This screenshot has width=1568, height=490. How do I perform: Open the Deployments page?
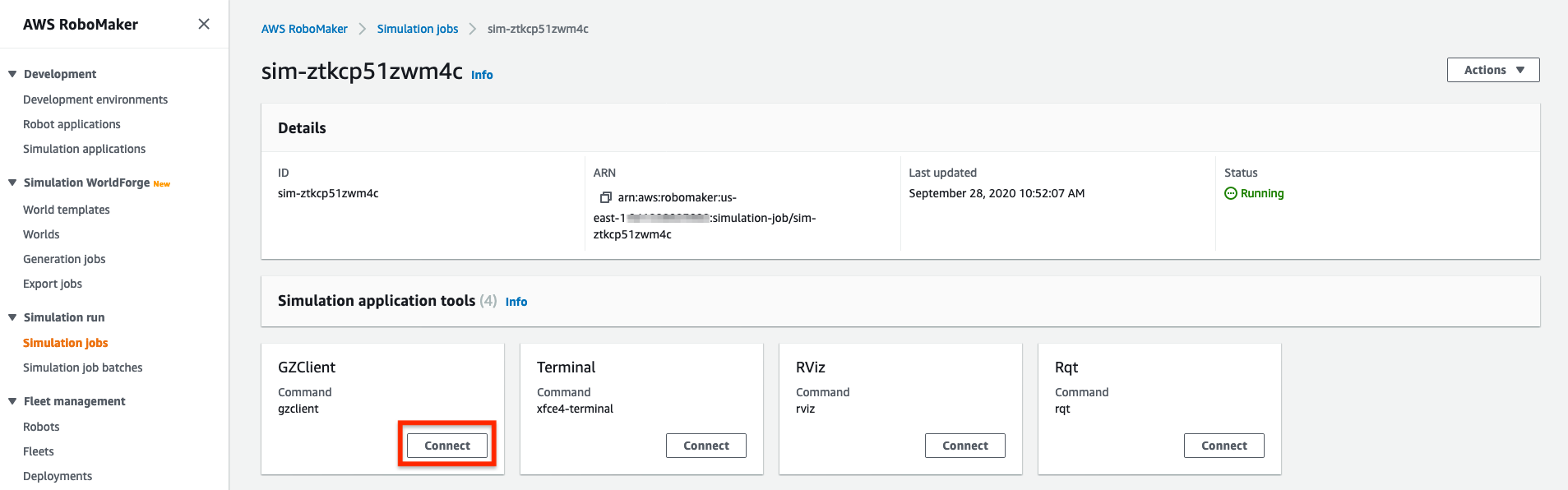coord(58,476)
